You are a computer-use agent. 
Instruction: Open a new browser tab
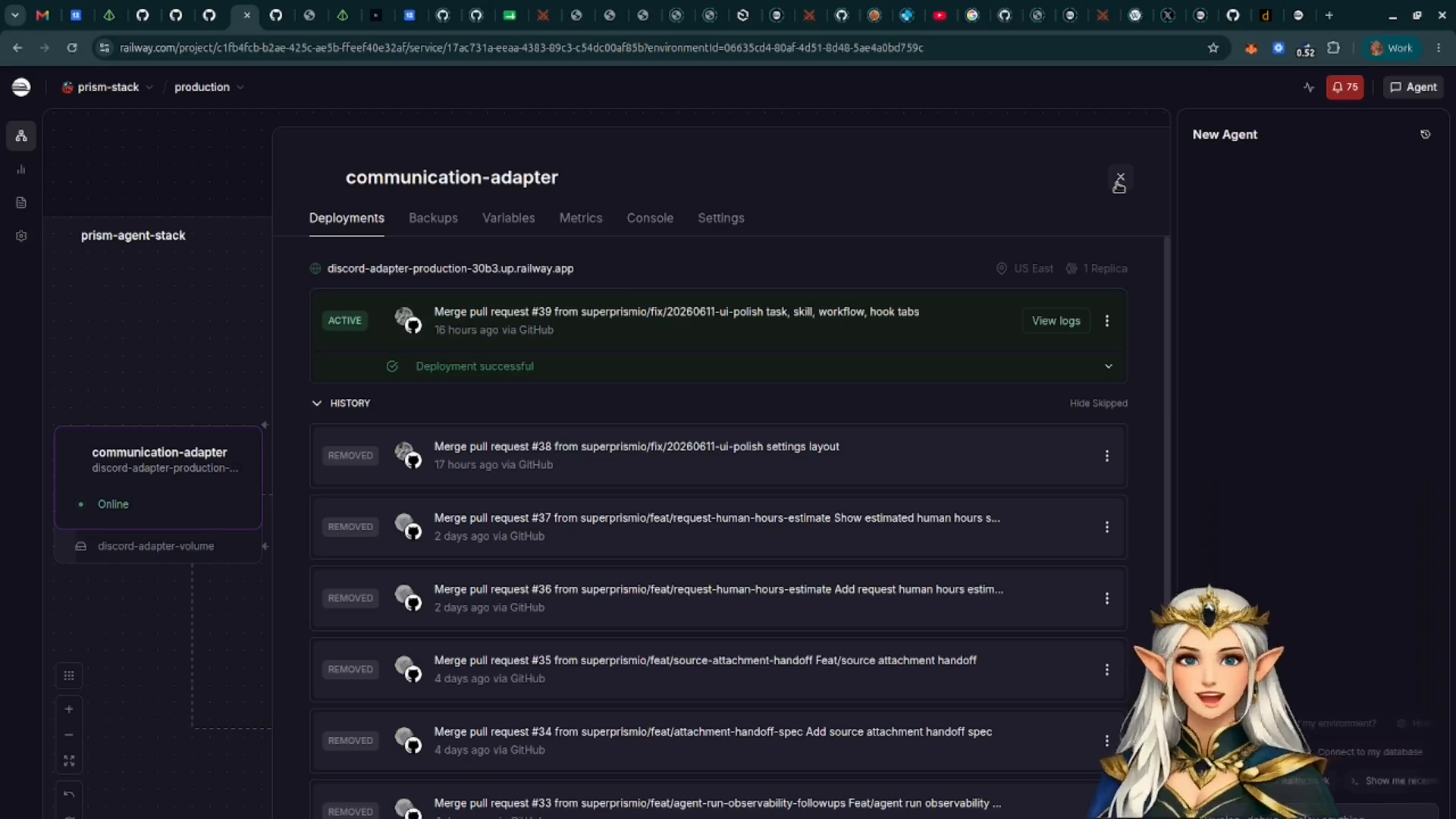tap(1329, 15)
